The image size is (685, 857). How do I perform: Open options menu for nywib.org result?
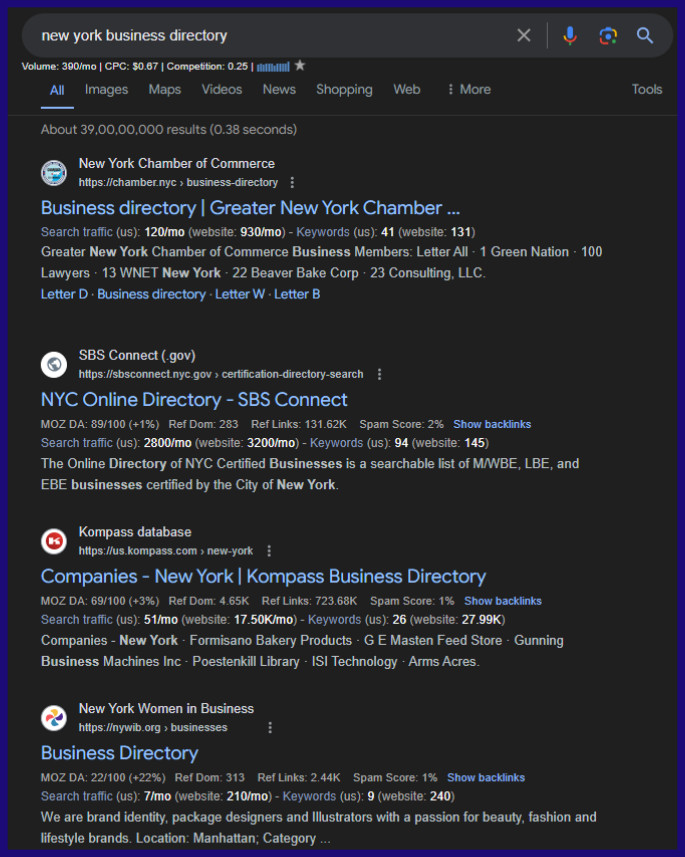click(270, 727)
